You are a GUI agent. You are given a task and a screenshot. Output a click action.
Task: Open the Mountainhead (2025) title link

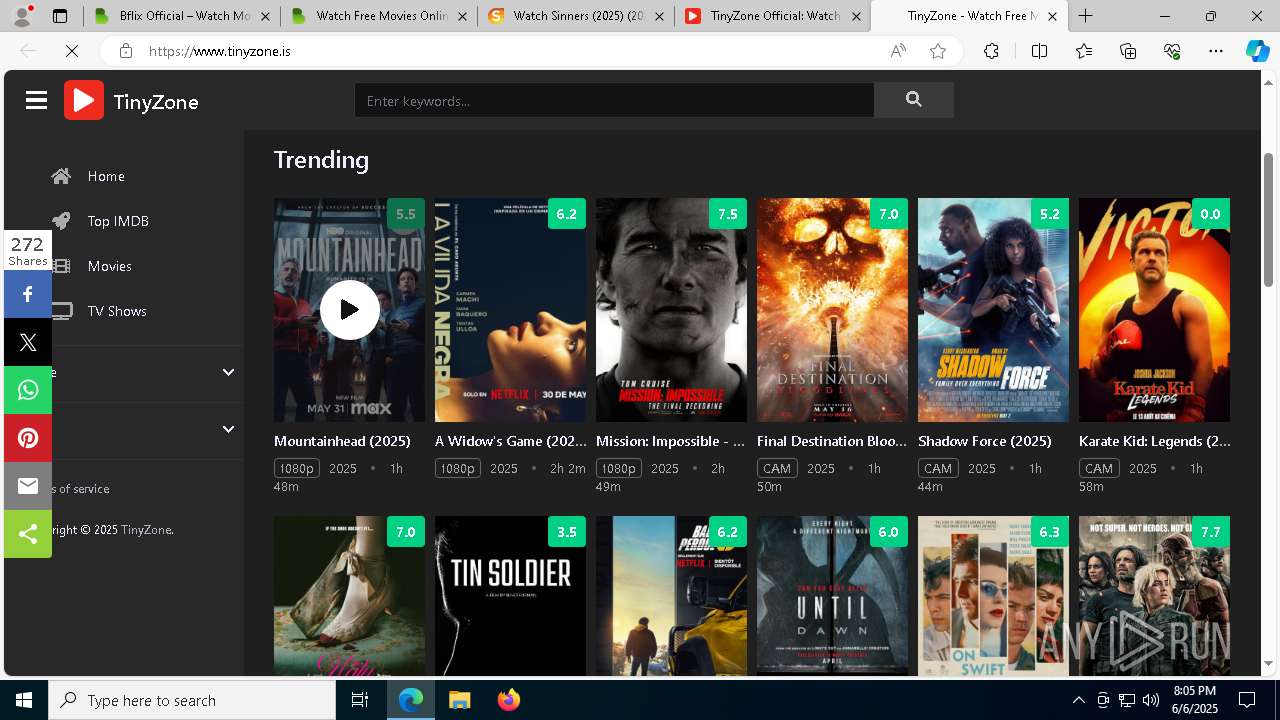click(342, 441)
